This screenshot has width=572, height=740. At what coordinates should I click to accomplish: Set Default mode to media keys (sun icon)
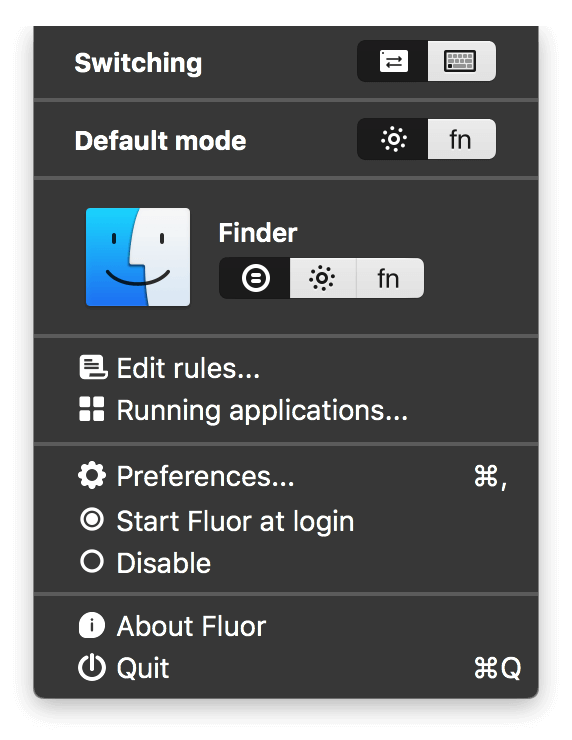pos(393,139)
